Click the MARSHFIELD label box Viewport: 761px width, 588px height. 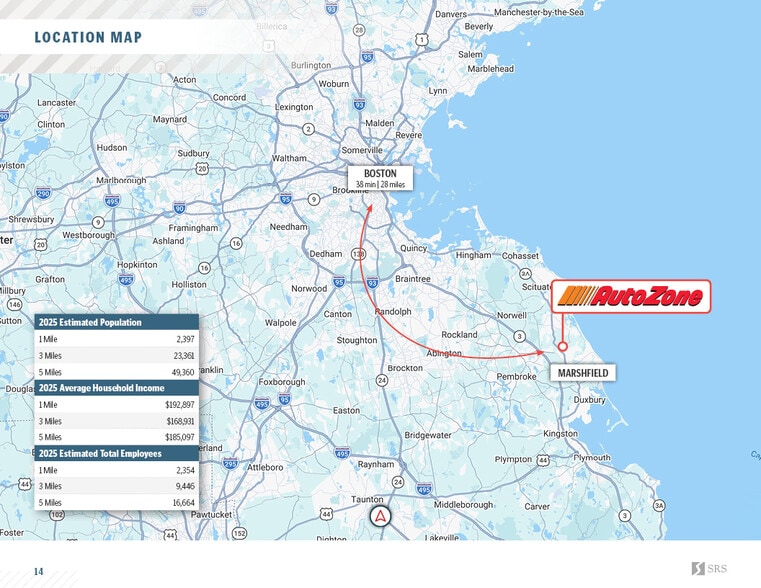(x=583, y=373)
